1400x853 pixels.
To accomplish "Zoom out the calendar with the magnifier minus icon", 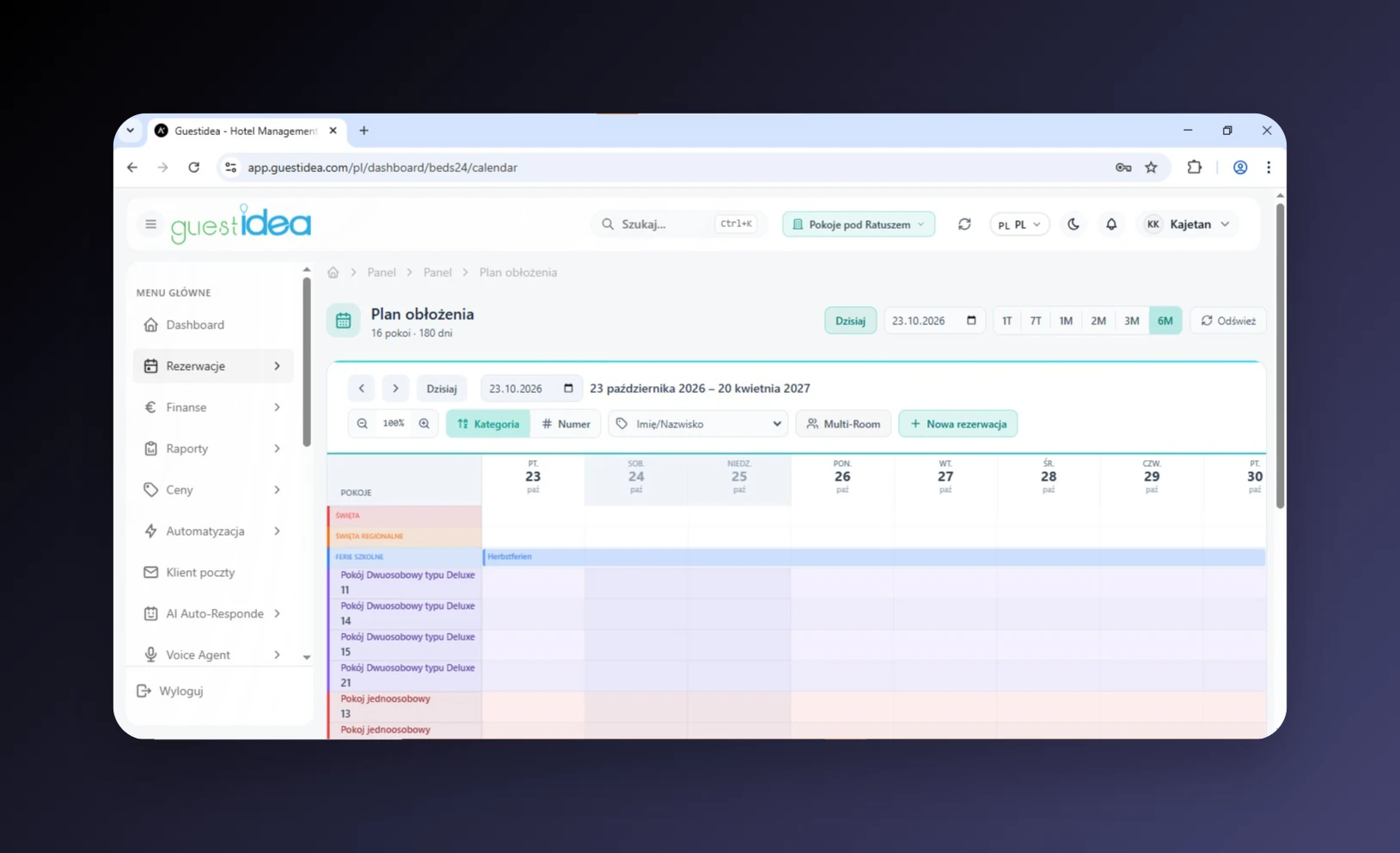I will coord(363,424).
